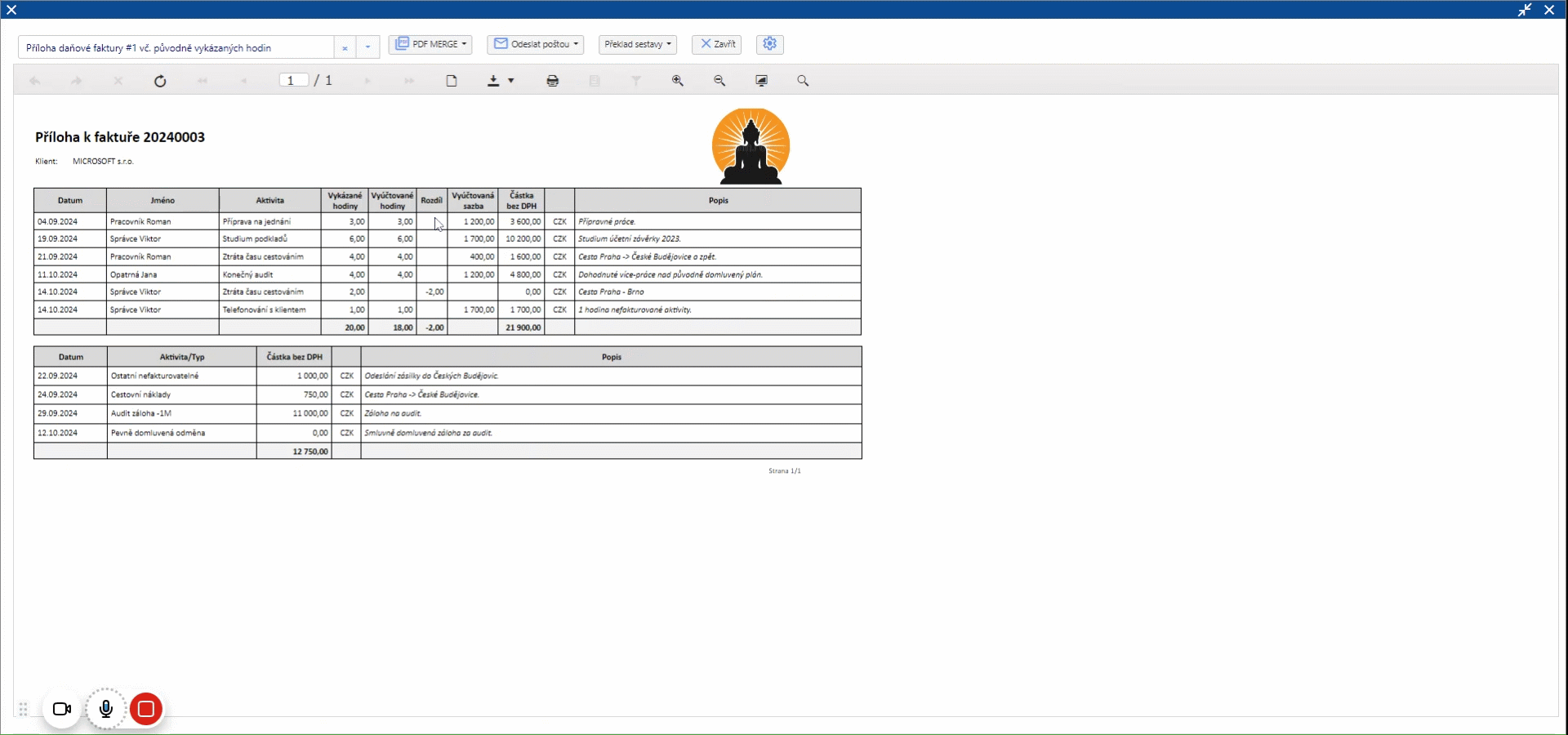Open settings with the gear icon
This screenshot has height=735, width=1568.
point(769,44)
